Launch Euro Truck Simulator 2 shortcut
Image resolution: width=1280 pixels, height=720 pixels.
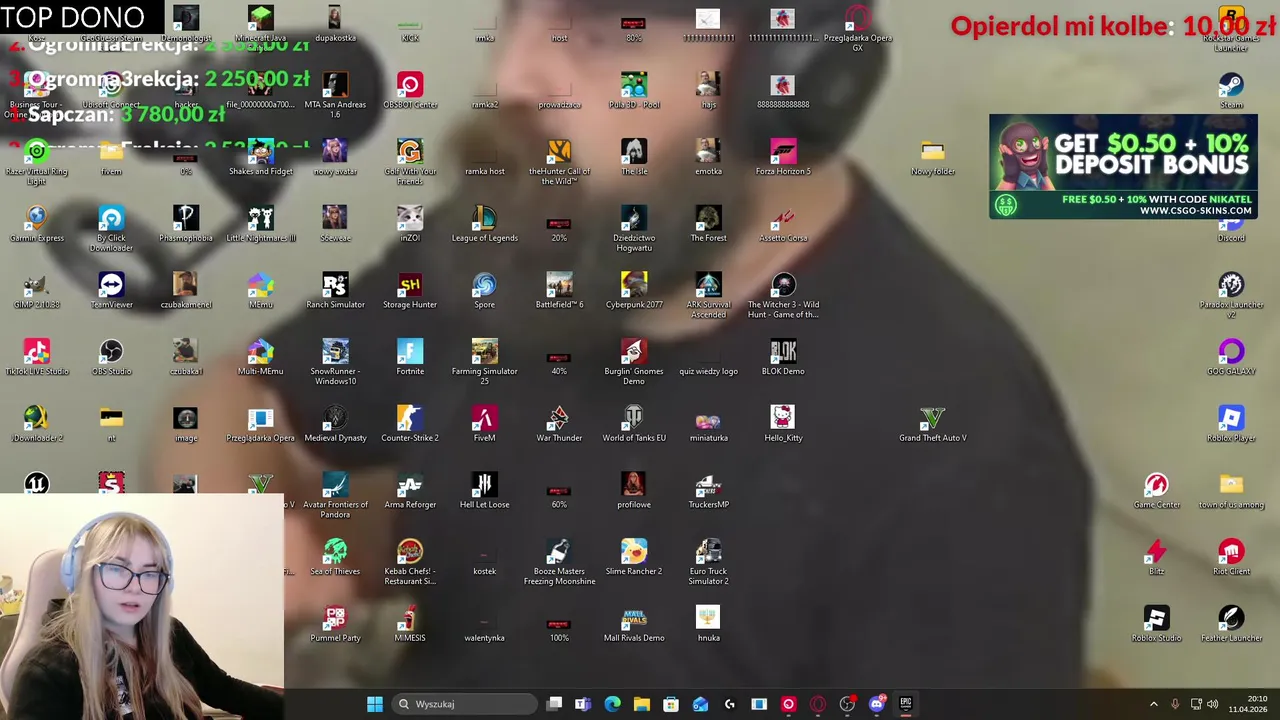click(708, 562)
